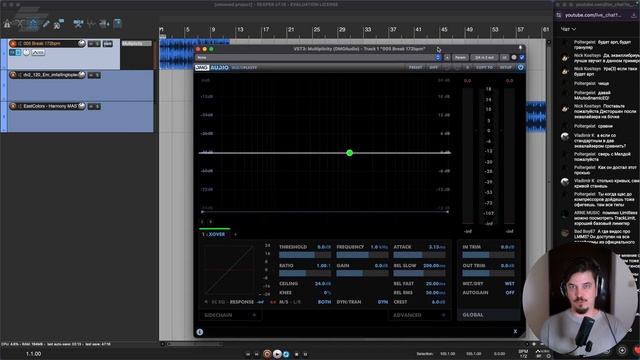Image resolution: width=640 pixels, height=360 pixels.
Task: Click the UI button in plugin host bar
Action: [504, 58]
